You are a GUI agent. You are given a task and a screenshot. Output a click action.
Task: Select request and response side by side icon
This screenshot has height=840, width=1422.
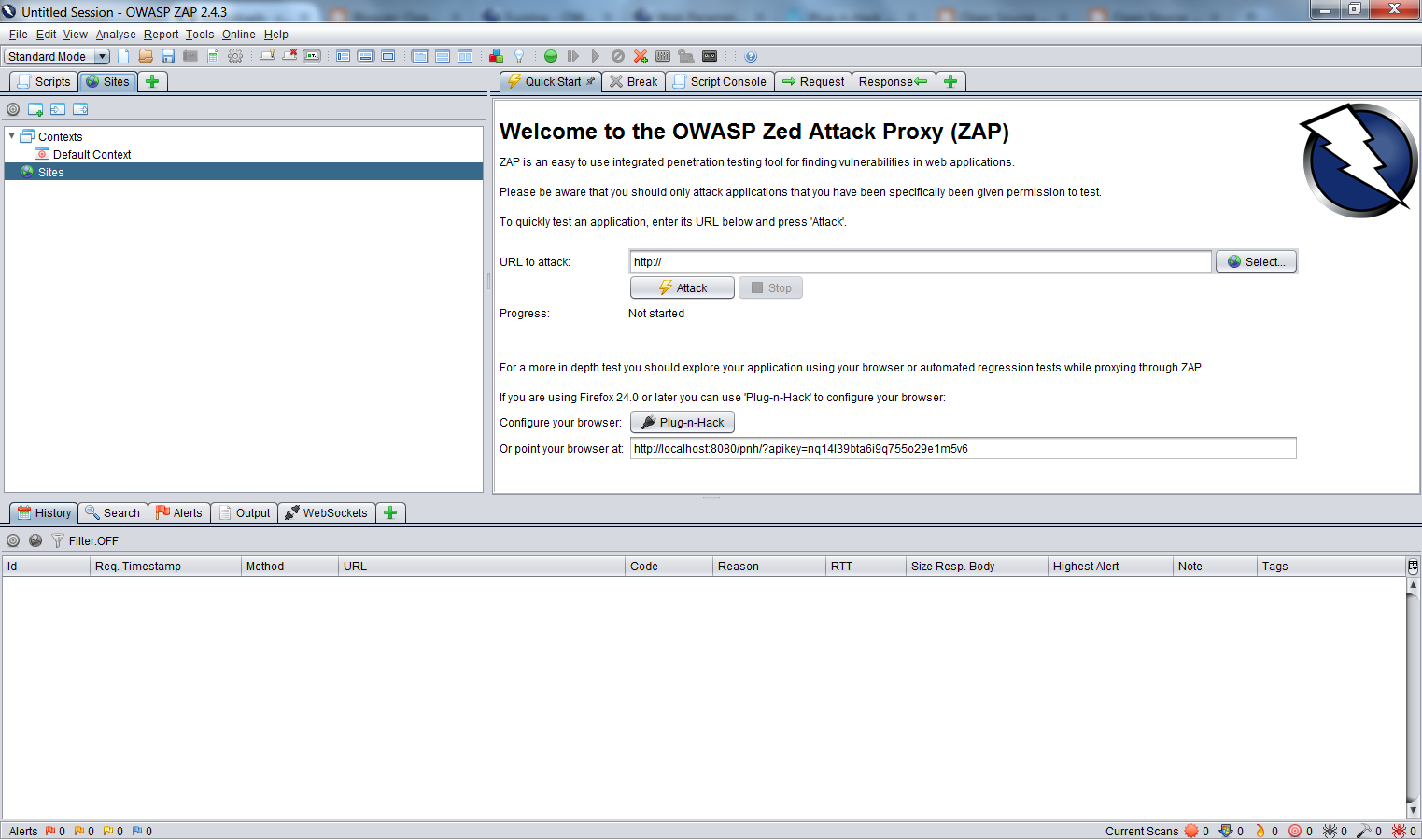465,56
